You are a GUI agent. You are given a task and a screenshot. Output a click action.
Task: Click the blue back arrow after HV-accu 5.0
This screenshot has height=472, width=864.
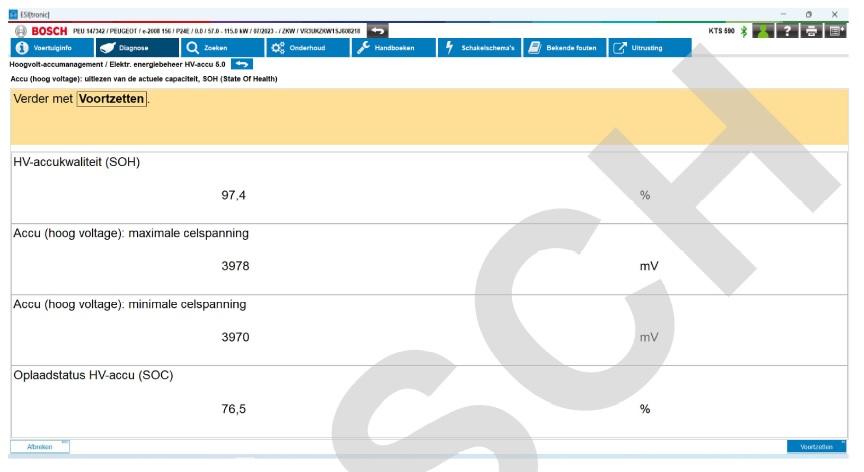click(x=243, y=64)
